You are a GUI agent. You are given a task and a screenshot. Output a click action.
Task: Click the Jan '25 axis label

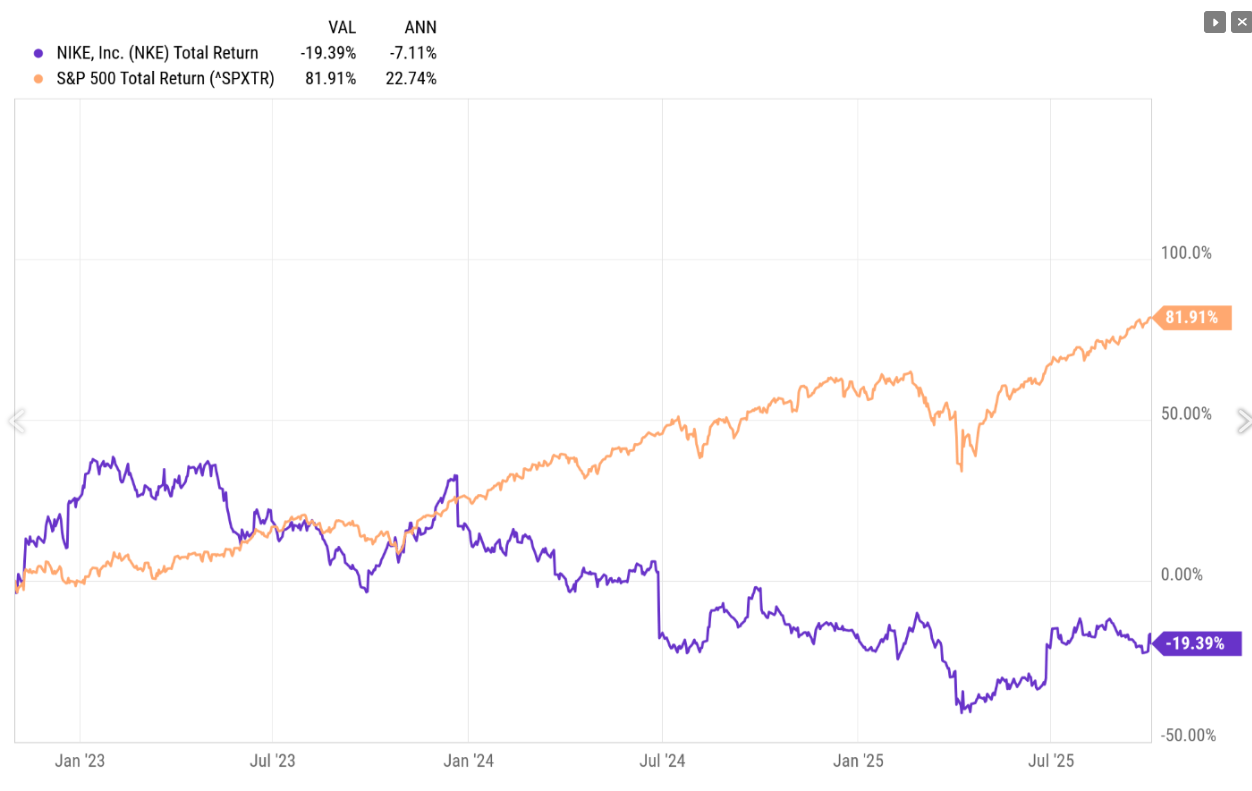(x=857, y=761)
